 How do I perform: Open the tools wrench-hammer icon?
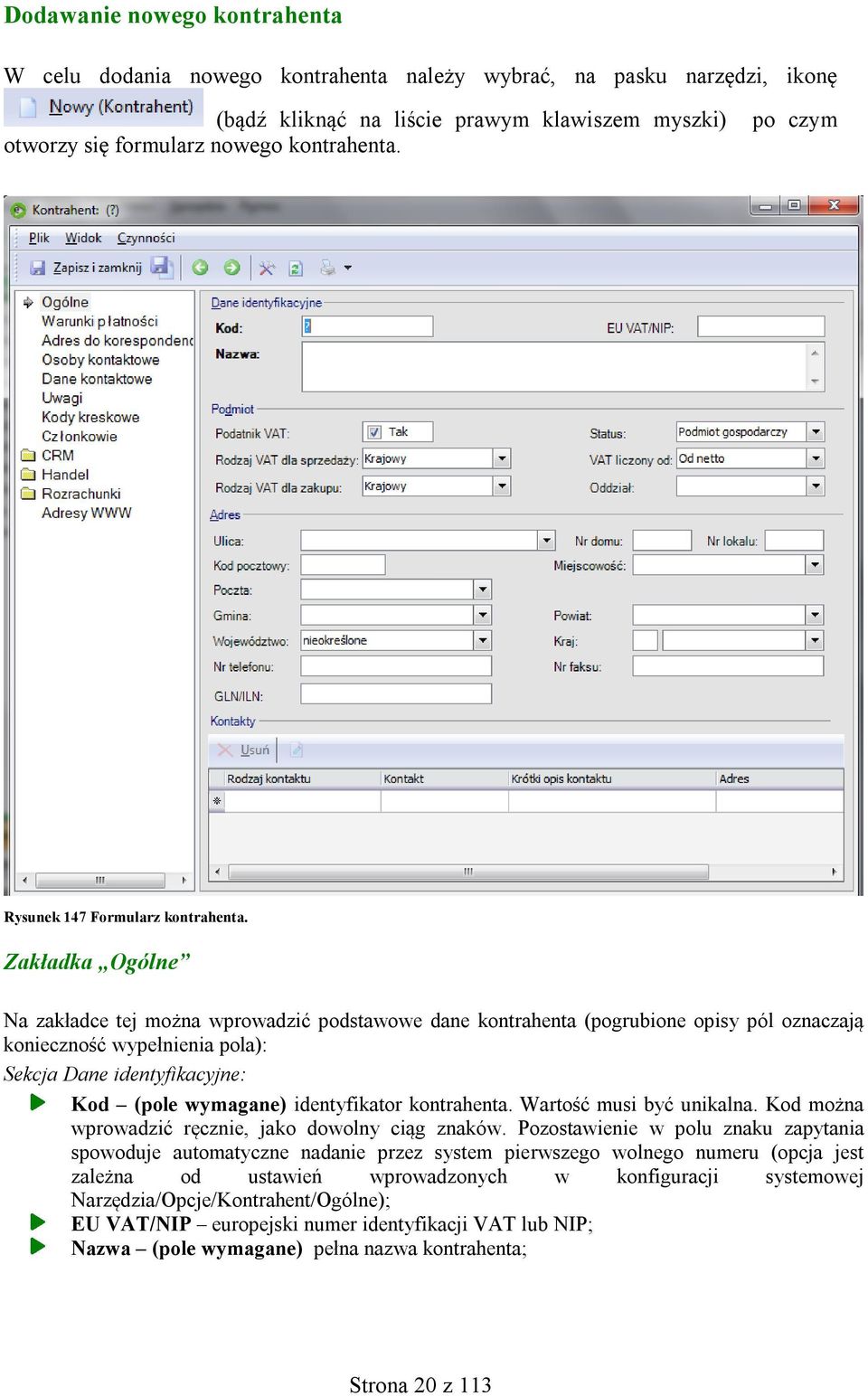click(x=267, y=268)
